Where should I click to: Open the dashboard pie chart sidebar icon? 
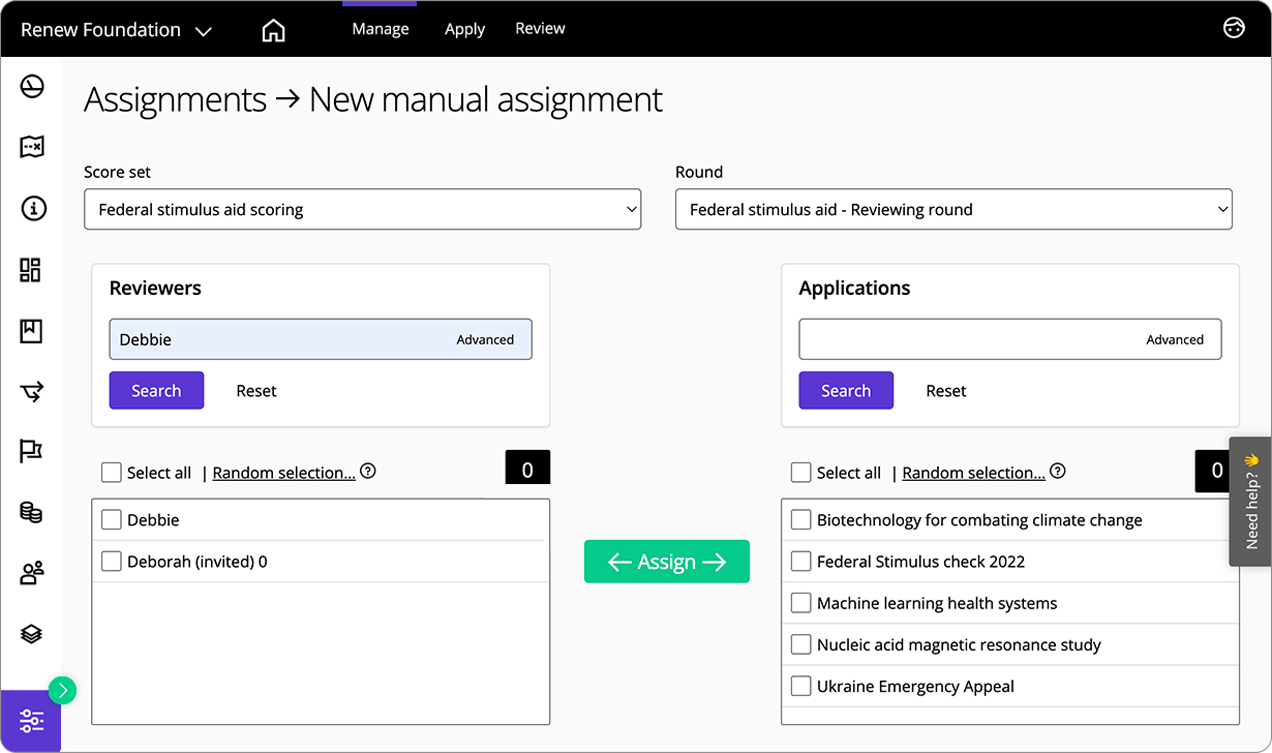32,87
